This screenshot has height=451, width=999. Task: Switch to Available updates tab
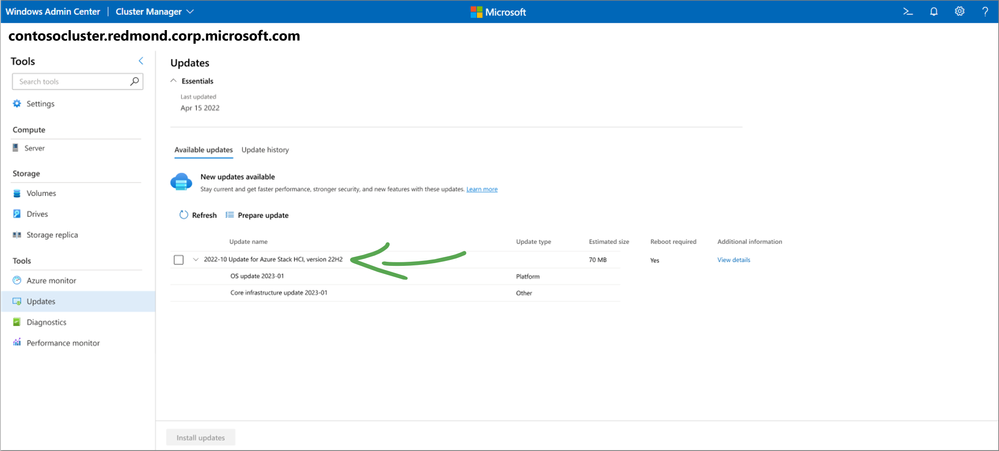pyautogui.click(x=203, y=150)
